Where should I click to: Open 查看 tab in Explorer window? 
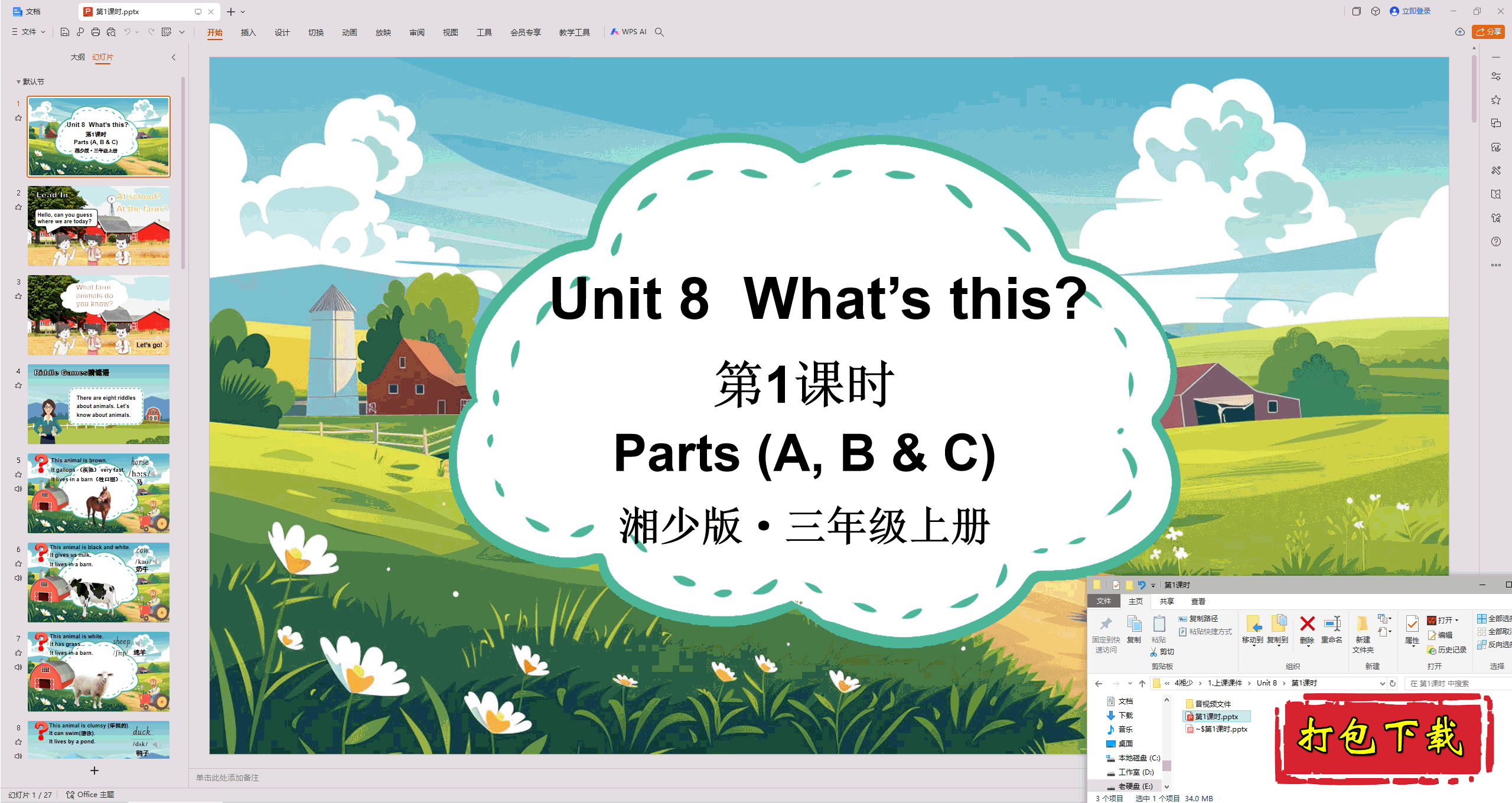1198,602
